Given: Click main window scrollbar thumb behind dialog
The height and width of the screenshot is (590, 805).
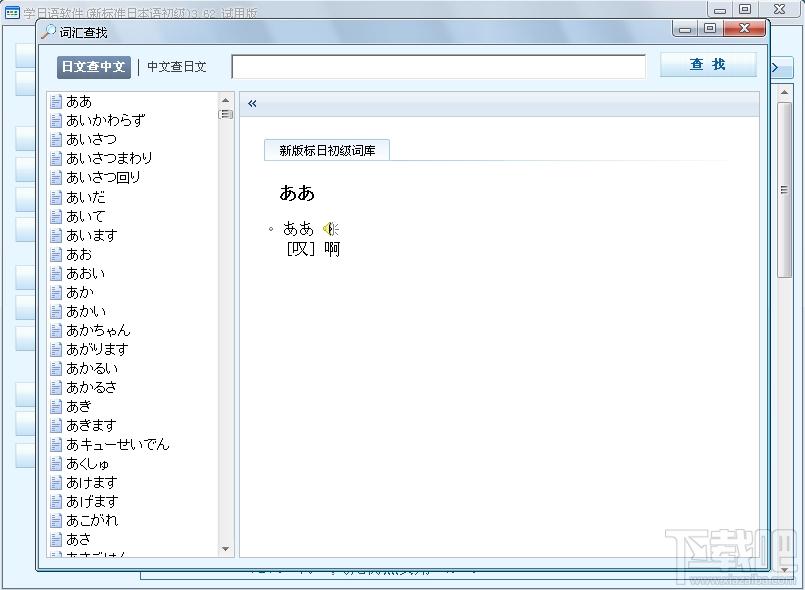Looking at the screenshot, I should pos(784,190).
